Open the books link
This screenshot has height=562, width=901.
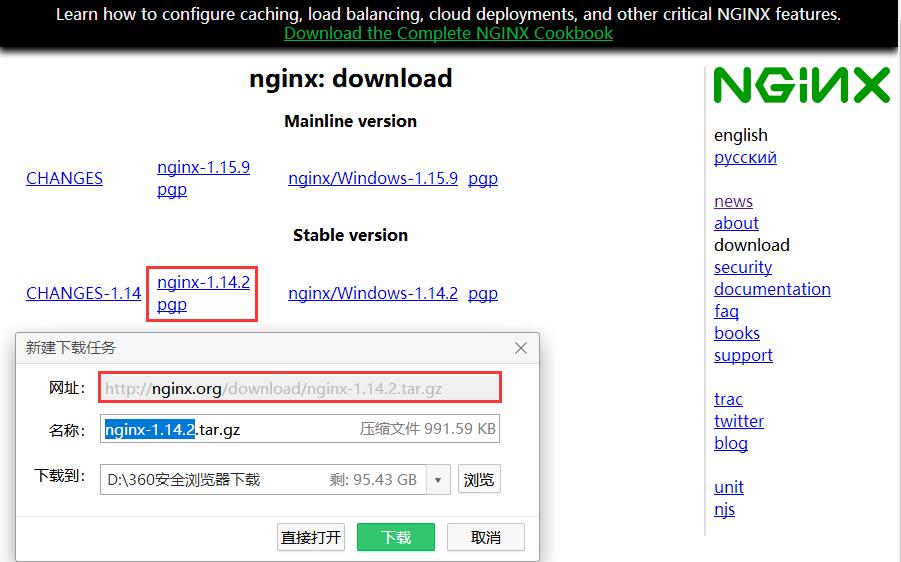pyautogui.click(x=737, y=333)
